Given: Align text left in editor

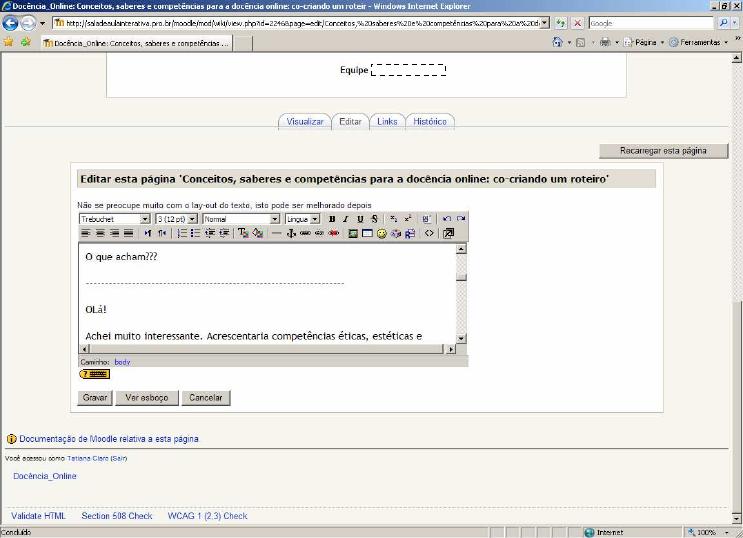Looking at the screenshot, I should tap(86, 233).
